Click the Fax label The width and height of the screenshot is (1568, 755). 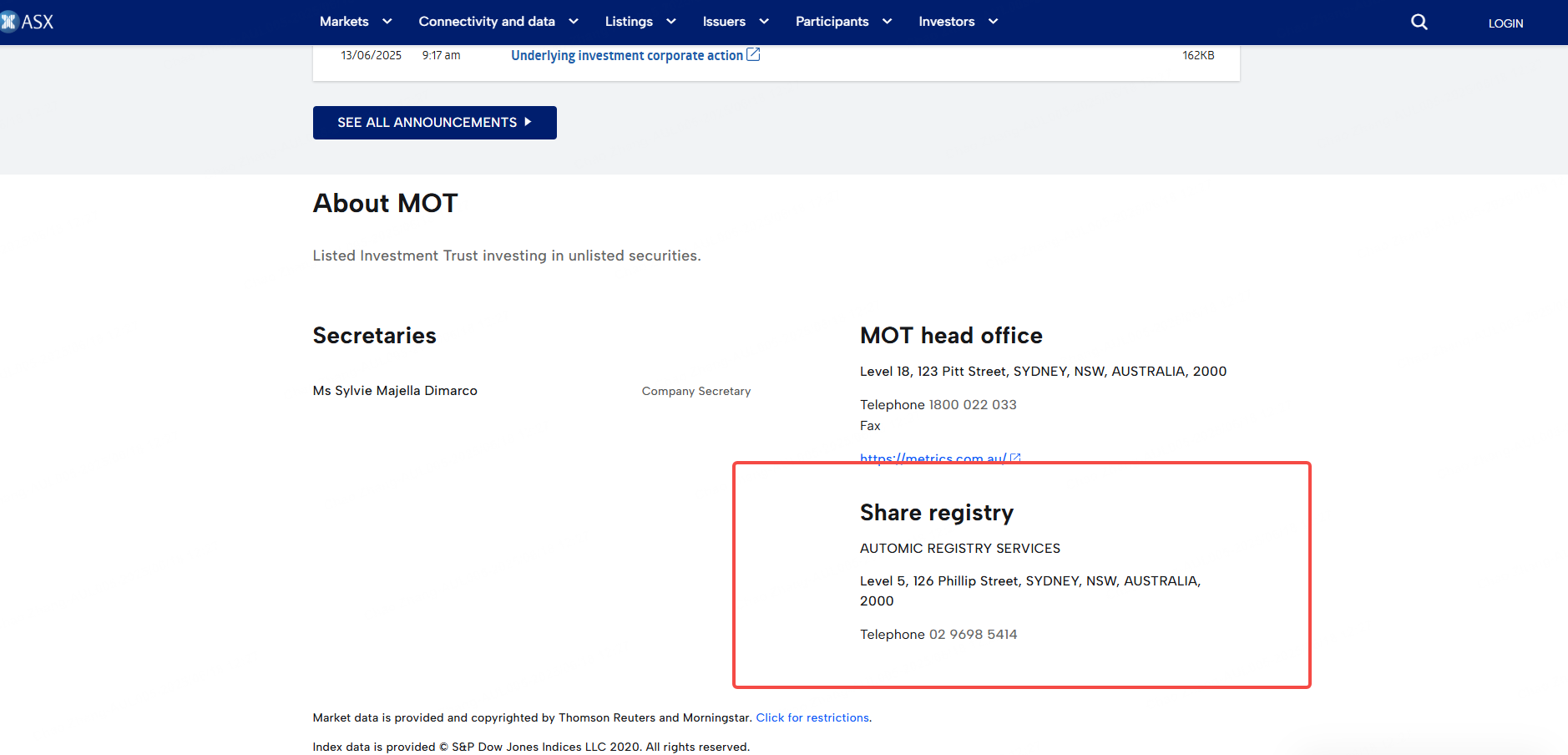[x=870, y=425]
